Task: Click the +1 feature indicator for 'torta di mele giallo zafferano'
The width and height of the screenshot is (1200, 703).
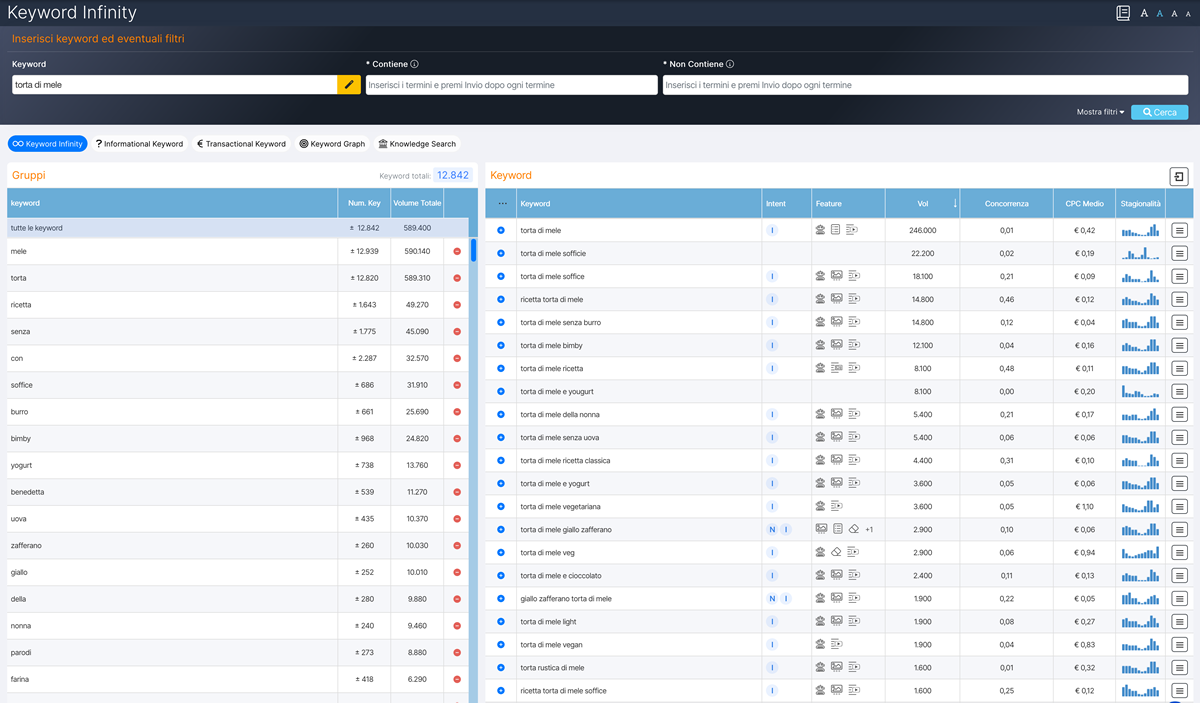Action: pyautogui.click(x=869, y=529)
